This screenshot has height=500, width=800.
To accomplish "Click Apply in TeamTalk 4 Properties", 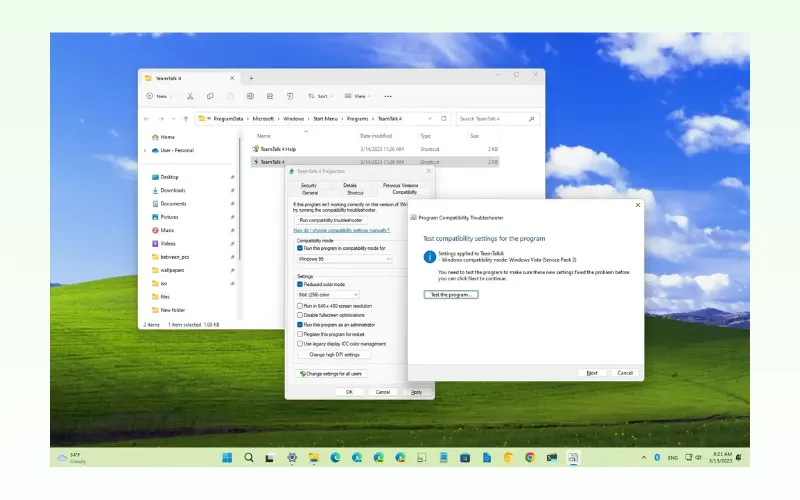I will point(416,392).
